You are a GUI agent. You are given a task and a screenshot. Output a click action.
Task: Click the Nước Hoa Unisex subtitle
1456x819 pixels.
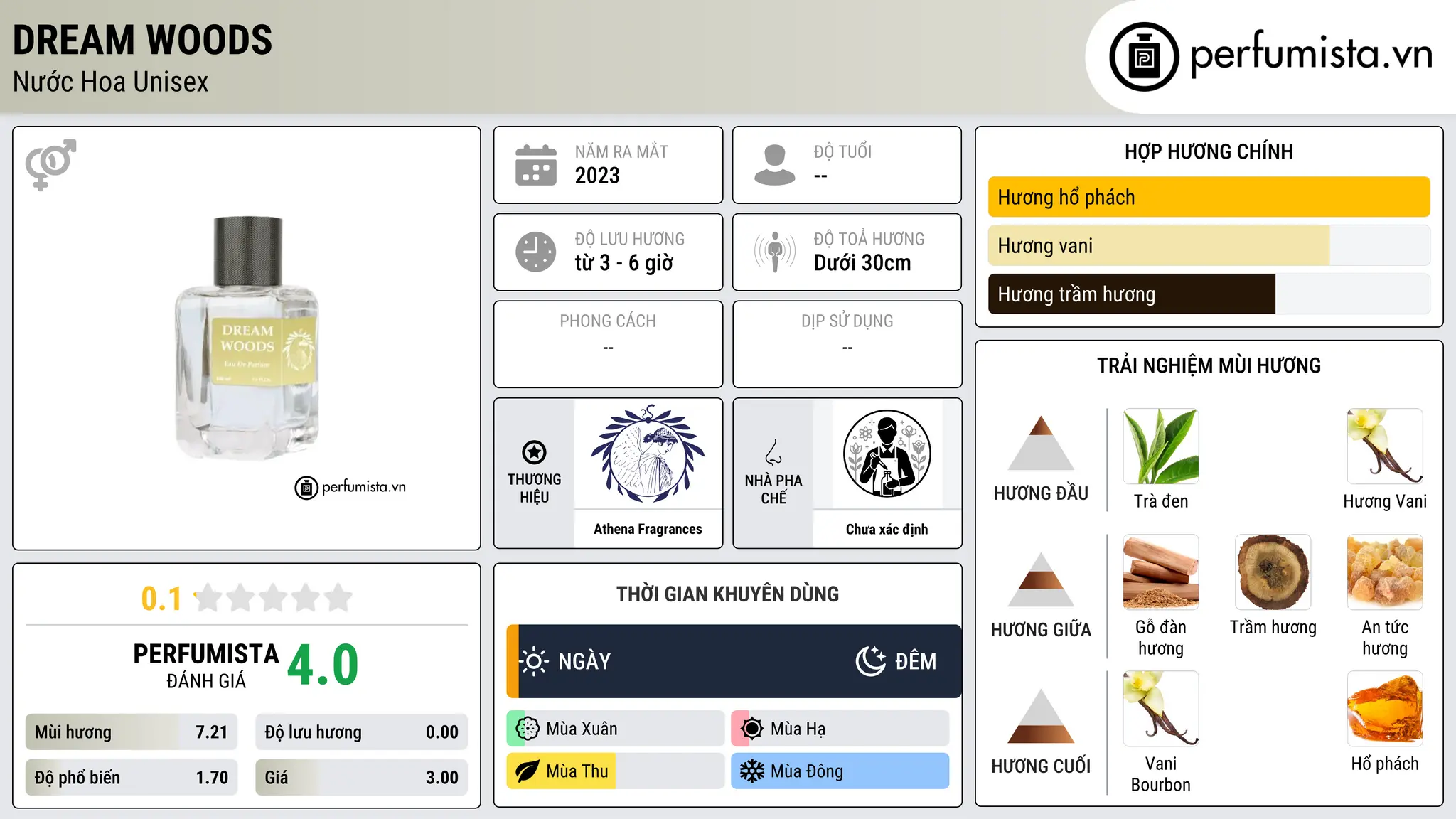[x=111, y=82]
